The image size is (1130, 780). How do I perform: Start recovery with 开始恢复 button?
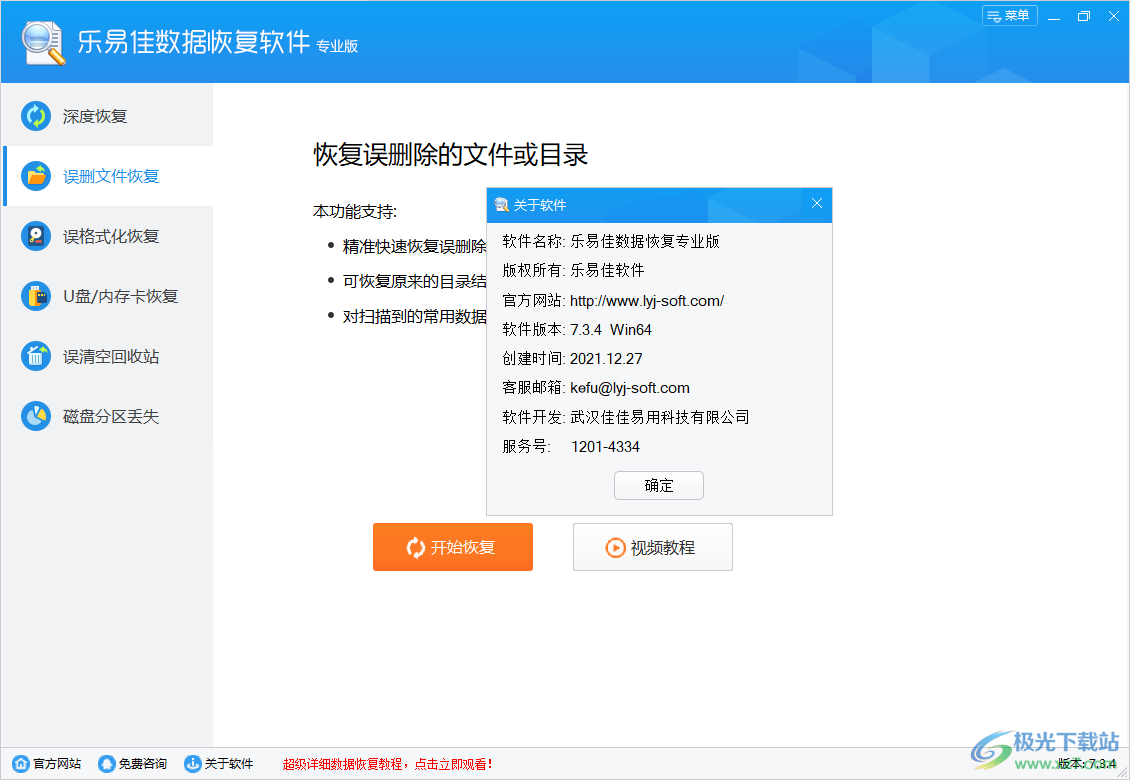pos(453,547)
